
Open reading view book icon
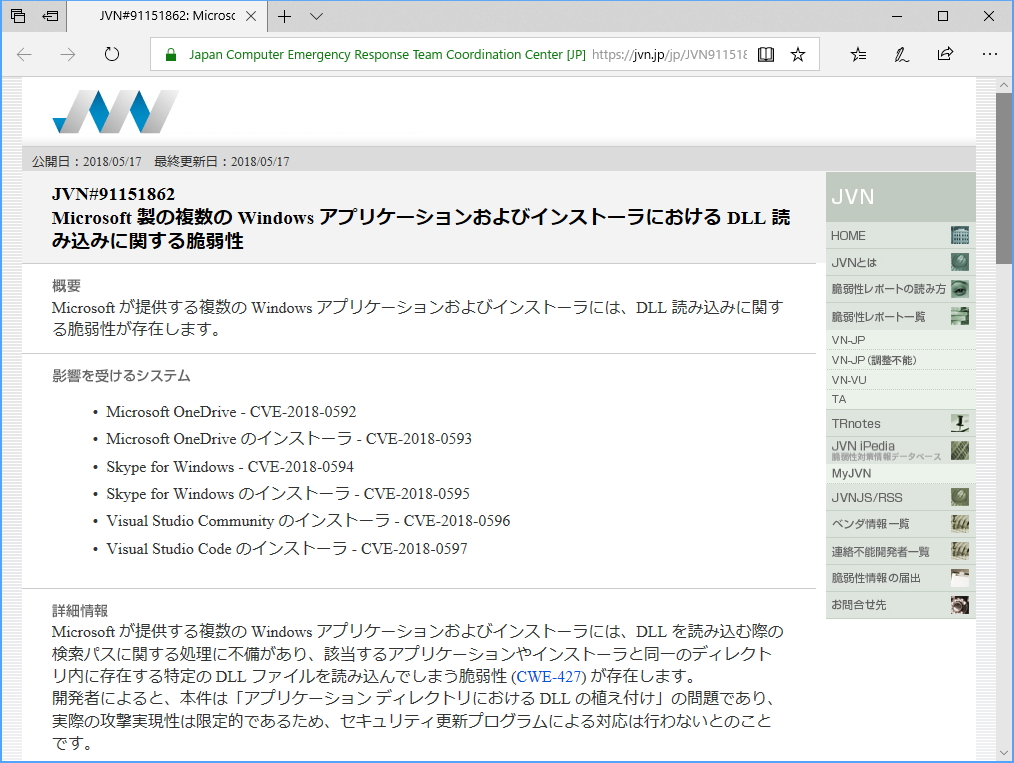point(766,54)
